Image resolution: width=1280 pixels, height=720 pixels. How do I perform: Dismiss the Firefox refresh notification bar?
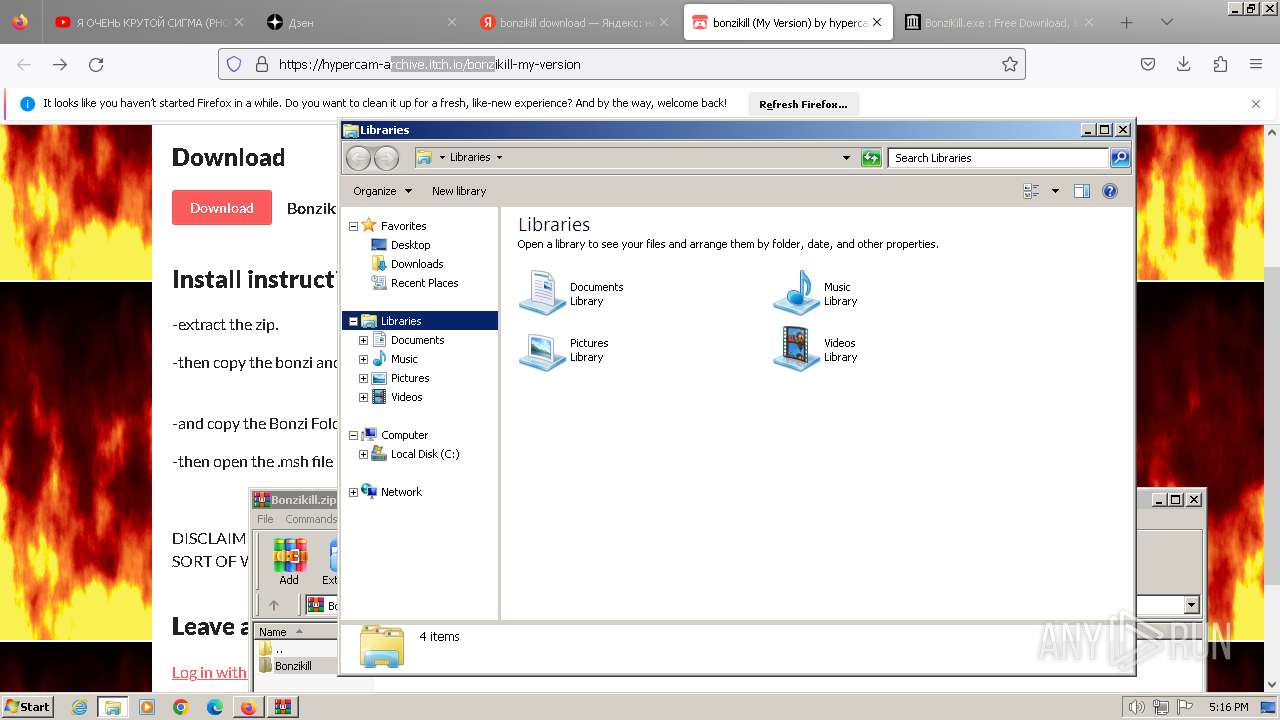[1256, 104]
